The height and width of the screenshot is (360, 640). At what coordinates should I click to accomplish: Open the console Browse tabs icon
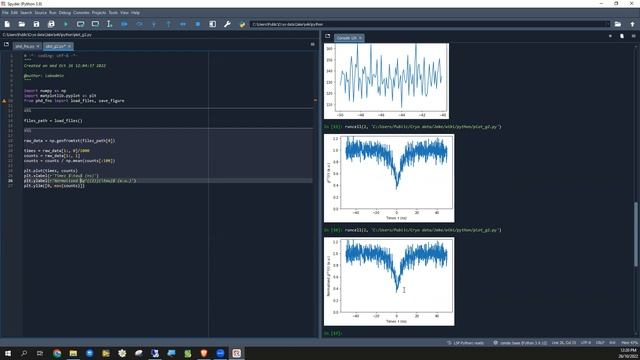[327, 36]
